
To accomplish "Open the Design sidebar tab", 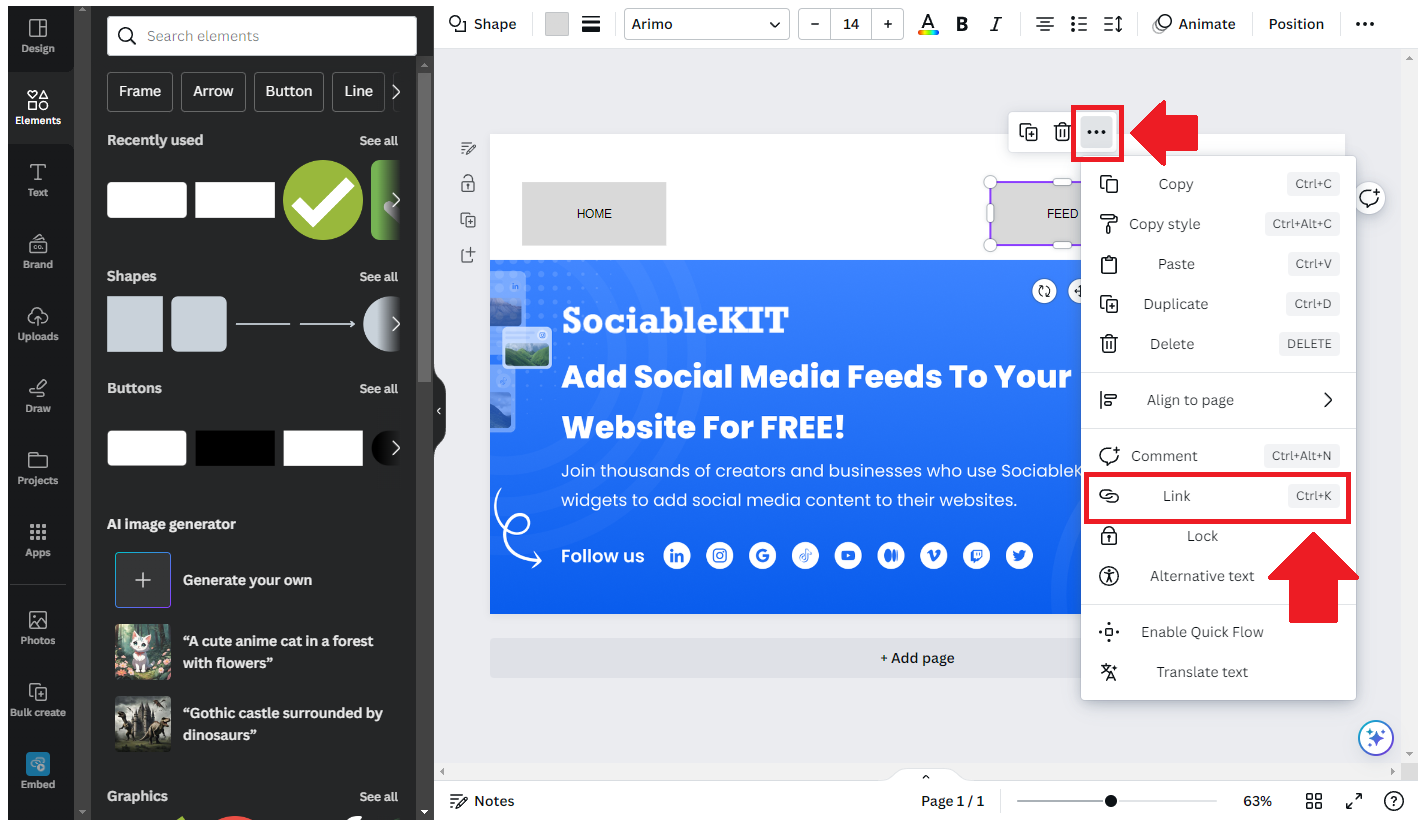I will point(38,36).
